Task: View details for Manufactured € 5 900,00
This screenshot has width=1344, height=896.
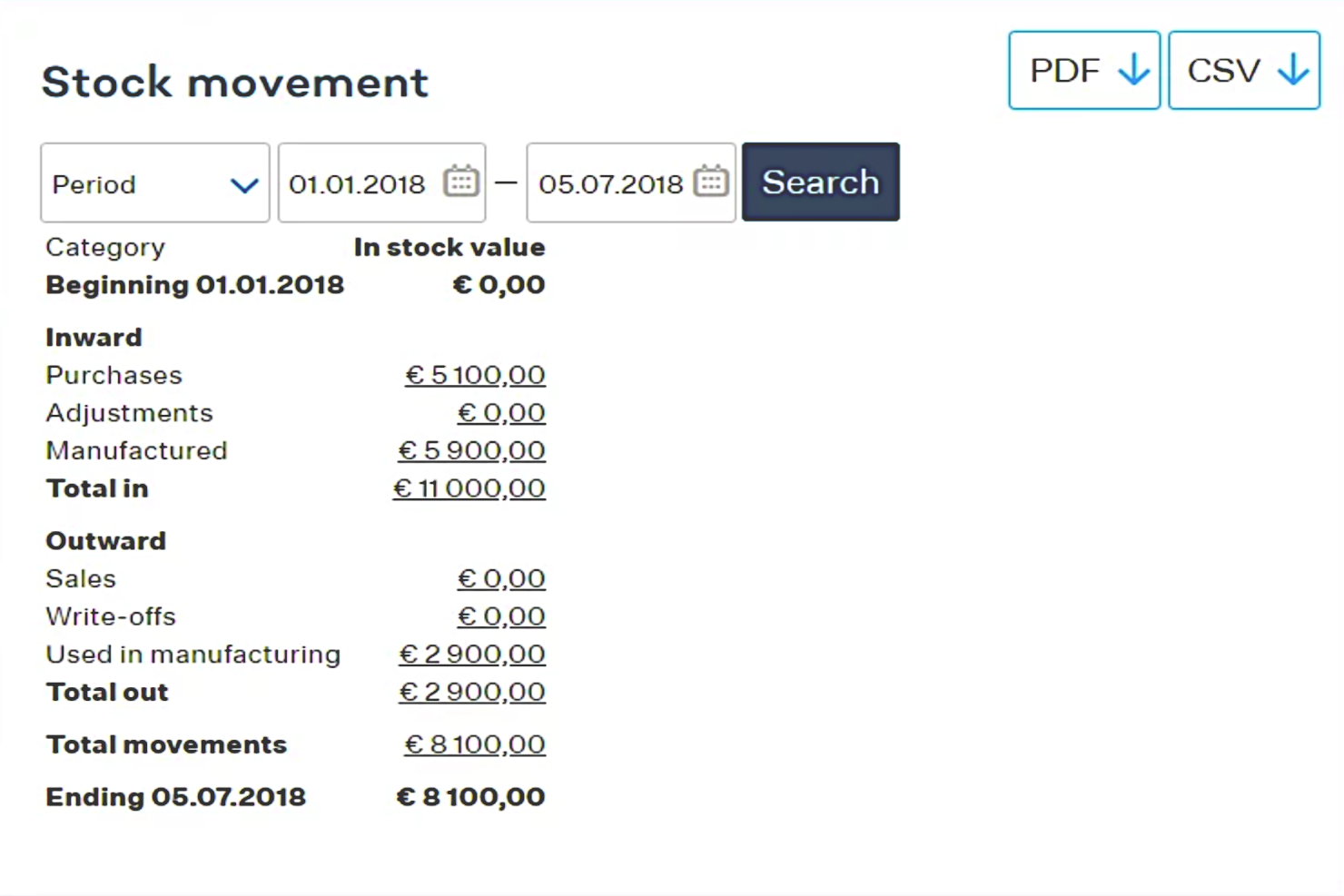Action: coord(470,449)
